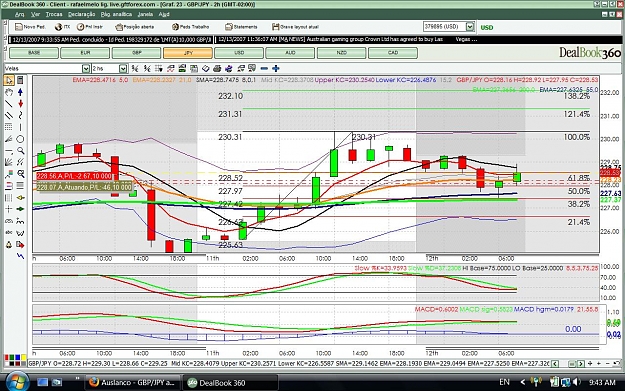Image resolution: width=625 pixels, height=391 pixels.
Task: Click the EN language indicator
Action: [504, 382]
